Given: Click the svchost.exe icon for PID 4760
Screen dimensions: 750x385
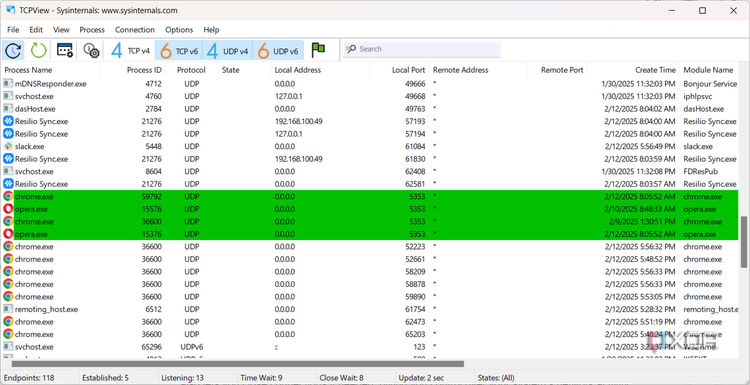Looking at the screenshot, I should (x=8, y=96).
